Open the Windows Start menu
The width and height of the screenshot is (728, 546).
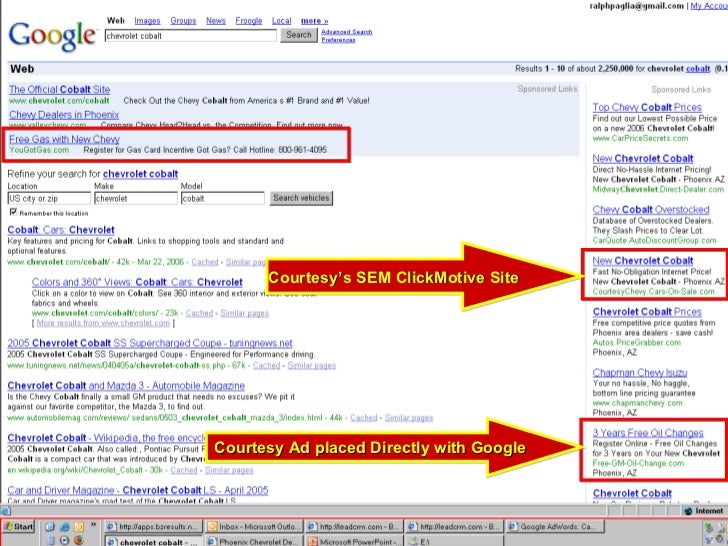19,526
